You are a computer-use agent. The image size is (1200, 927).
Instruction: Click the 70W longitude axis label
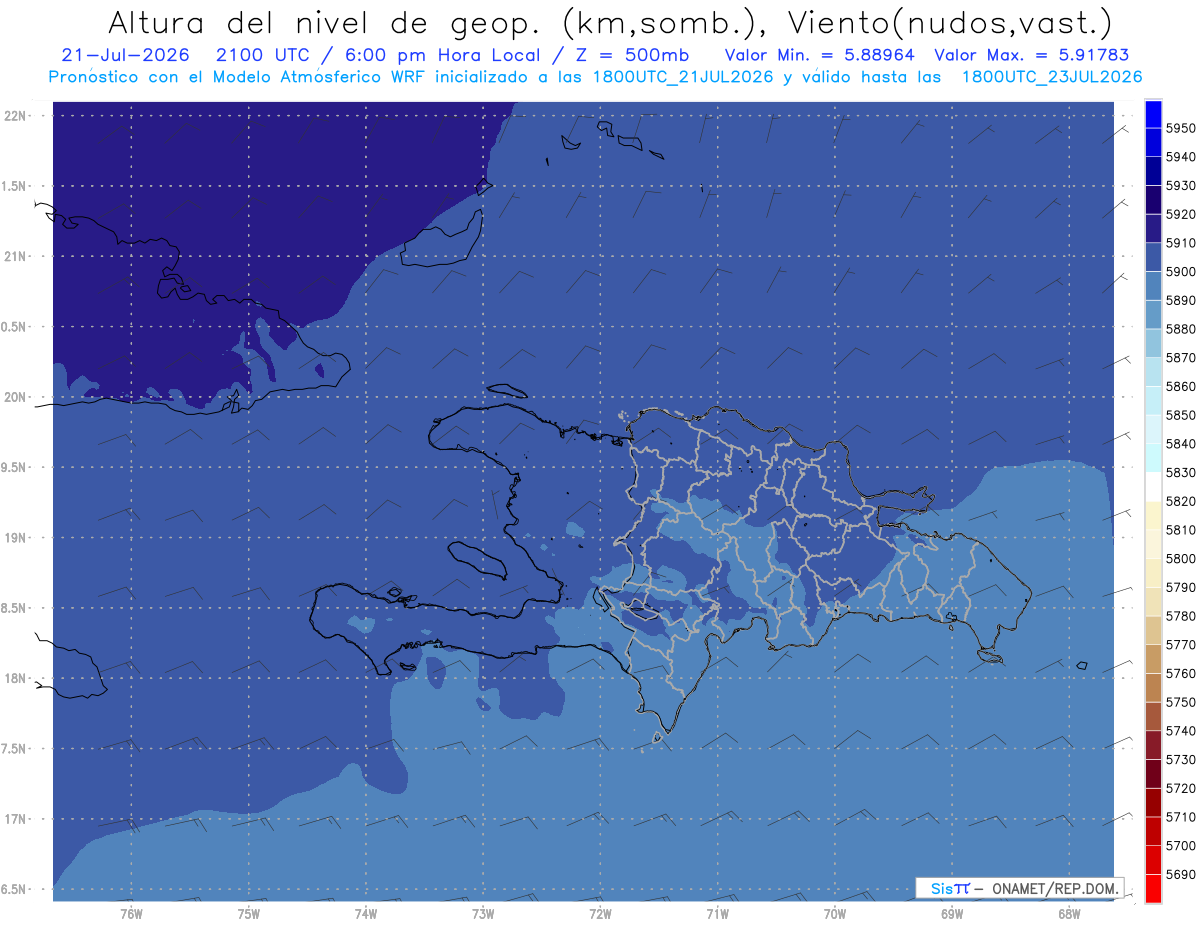click(x=835, y=914)
